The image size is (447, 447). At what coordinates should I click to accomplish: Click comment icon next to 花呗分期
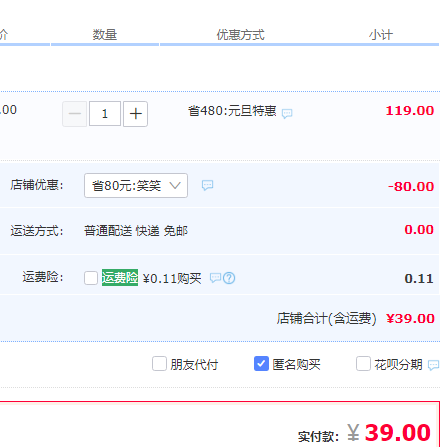[x=433, y=365]
